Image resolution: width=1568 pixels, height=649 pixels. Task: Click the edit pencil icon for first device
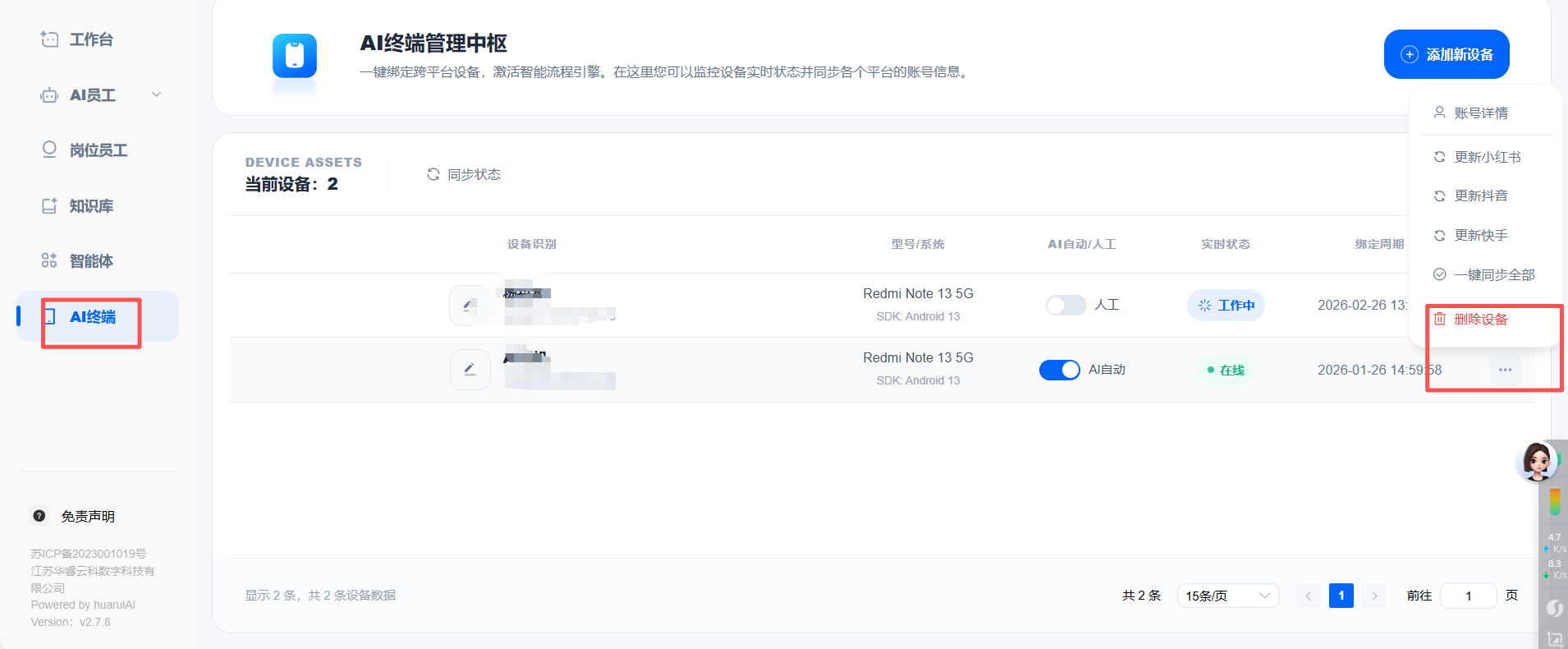(470, 306)
